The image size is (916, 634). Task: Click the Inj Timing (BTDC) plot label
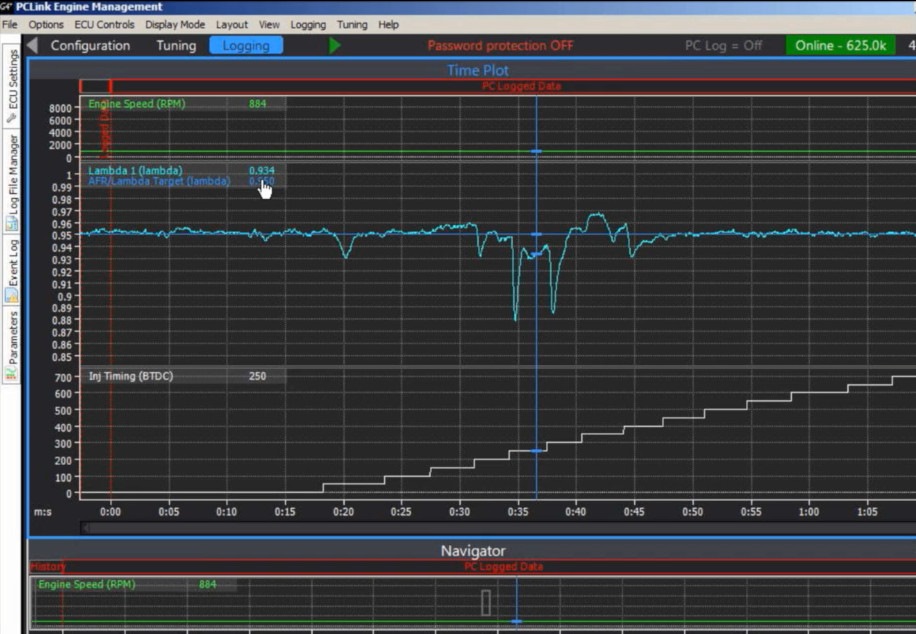click(x=131, y=376)
